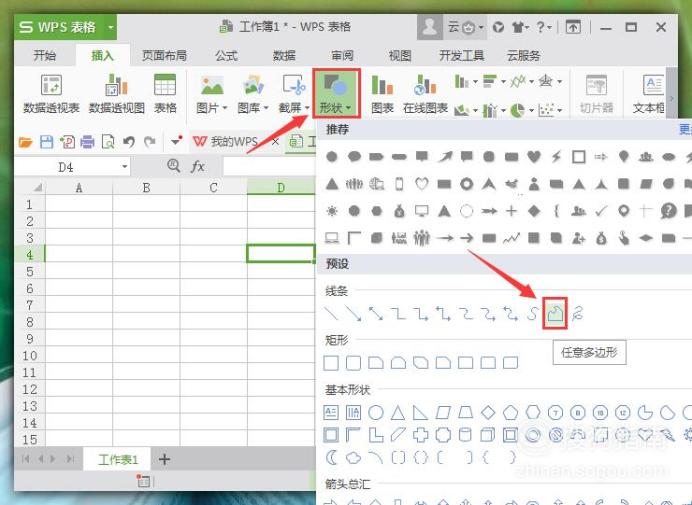Open the WPS 表格 application menu arrow
692x505 pixels.
tap(111, 27)
